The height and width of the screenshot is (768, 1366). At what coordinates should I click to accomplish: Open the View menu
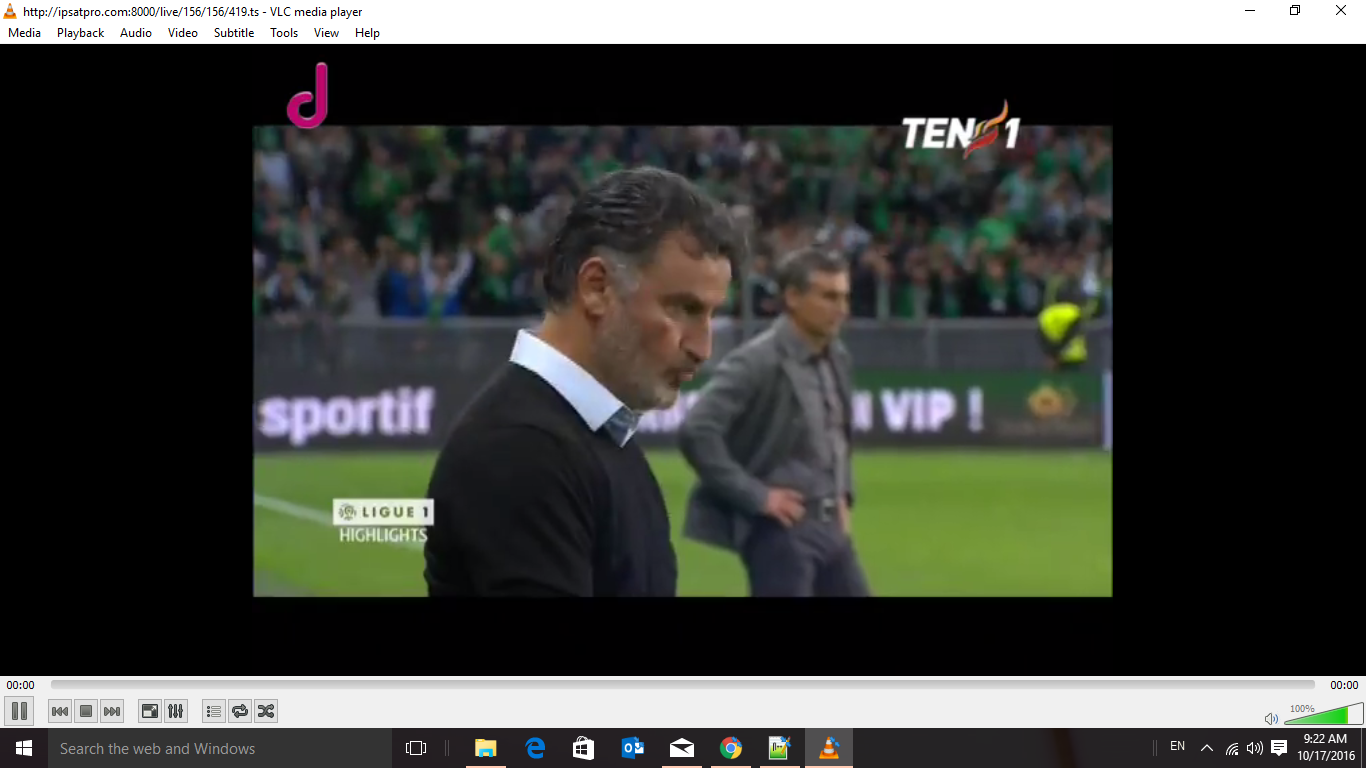[x=327, y=33]
